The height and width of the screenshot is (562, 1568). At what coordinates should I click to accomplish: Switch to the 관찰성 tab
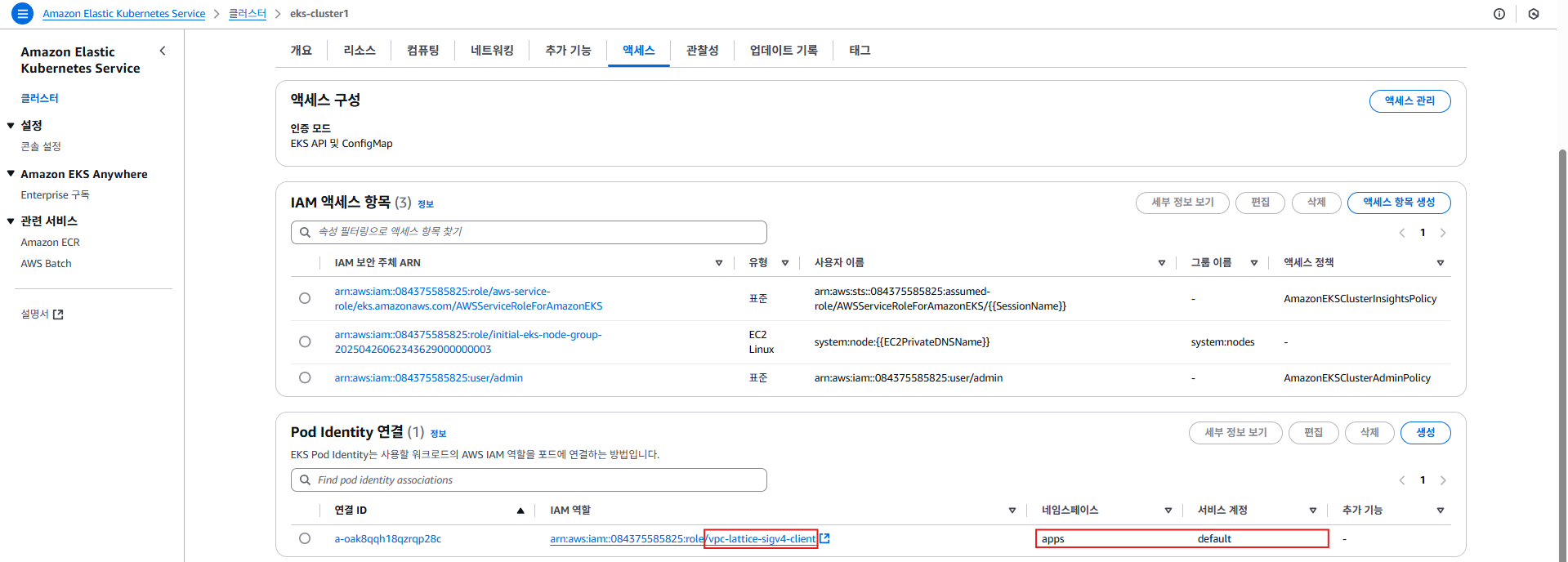click(703, 51)
